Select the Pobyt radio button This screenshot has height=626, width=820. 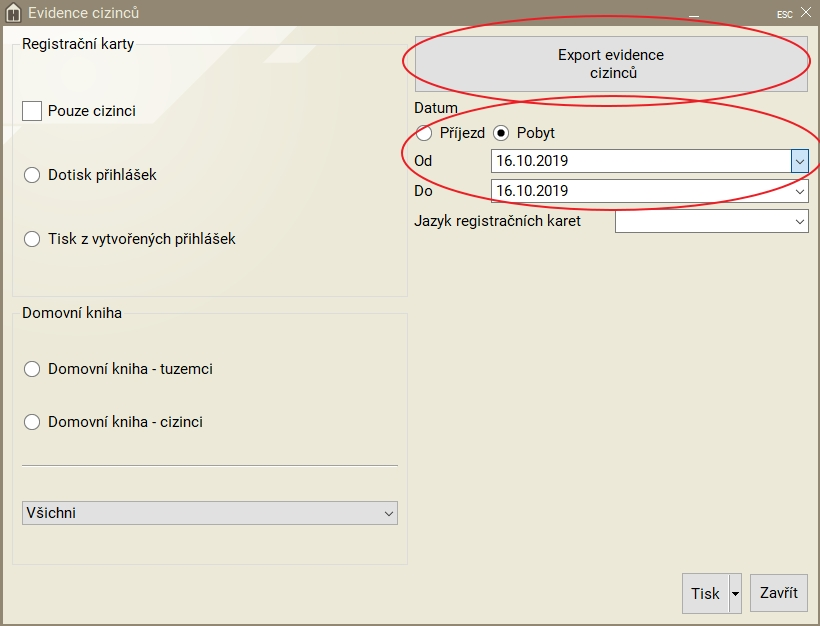(x=502, y=133)
